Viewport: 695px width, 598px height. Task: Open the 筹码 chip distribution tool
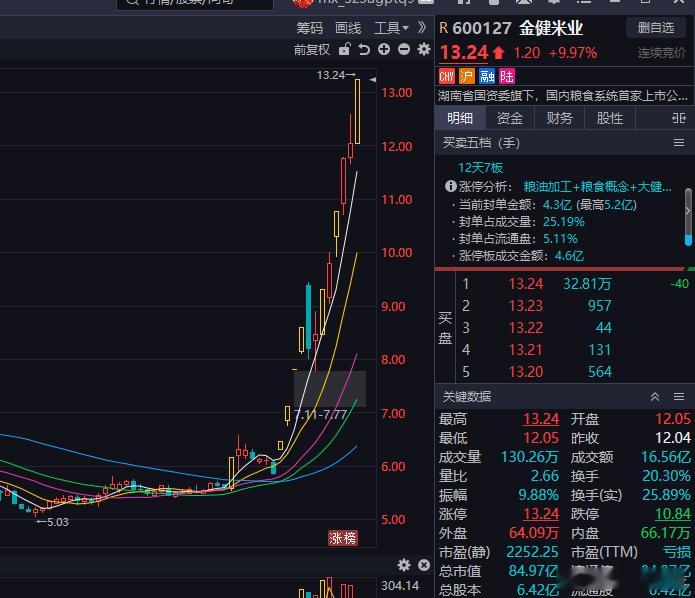pos(309,28)
